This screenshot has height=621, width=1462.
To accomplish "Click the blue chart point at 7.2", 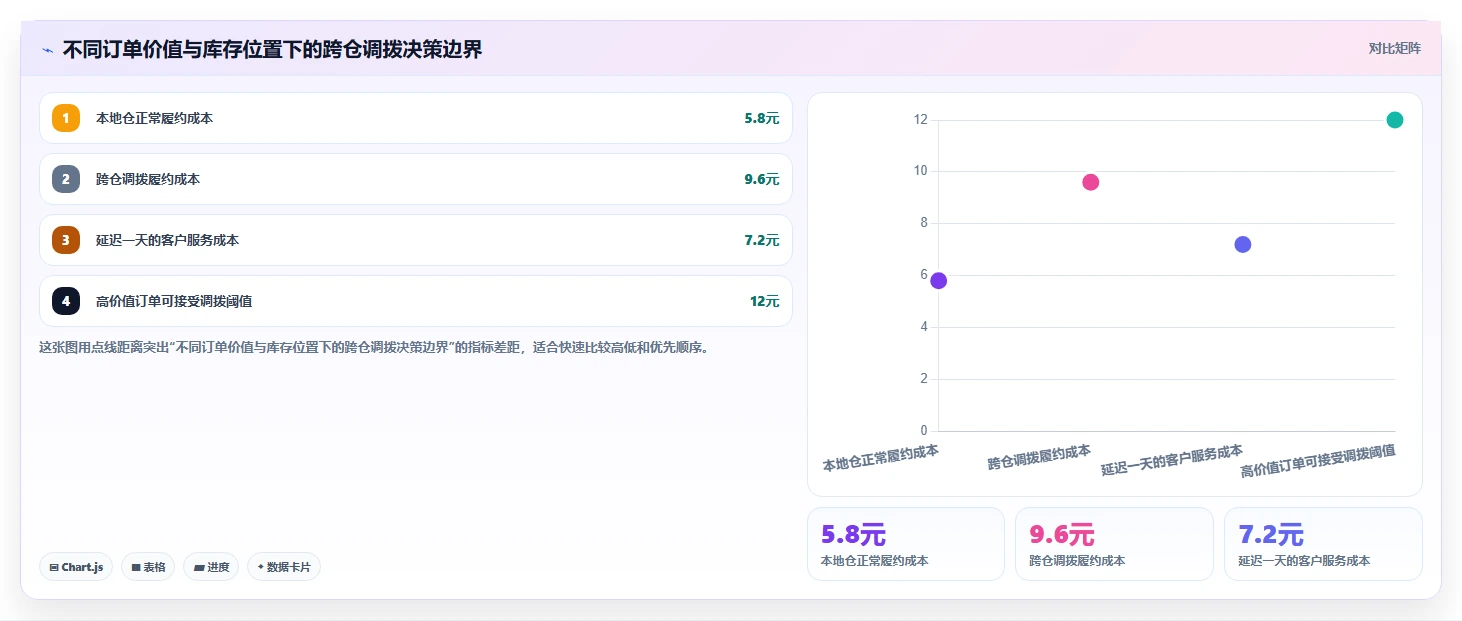I will pos(1243,244).
